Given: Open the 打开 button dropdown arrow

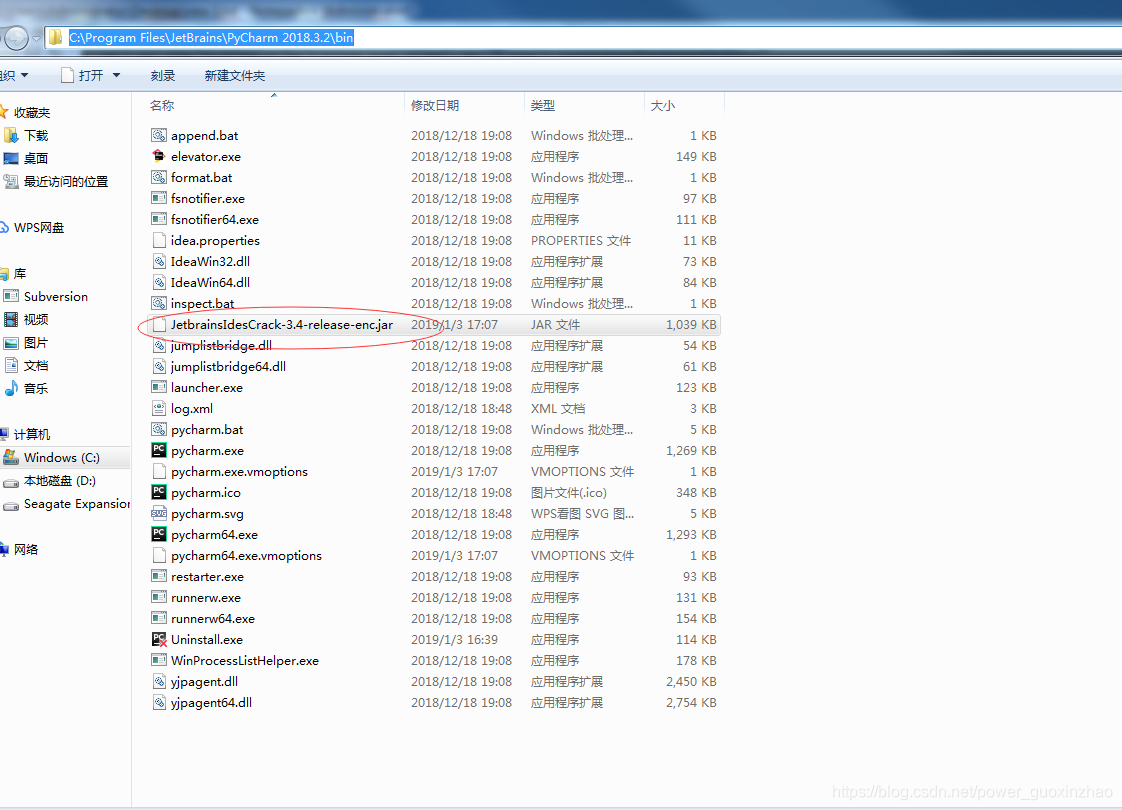Looking at the screenshot, I should tap(117, 75).
